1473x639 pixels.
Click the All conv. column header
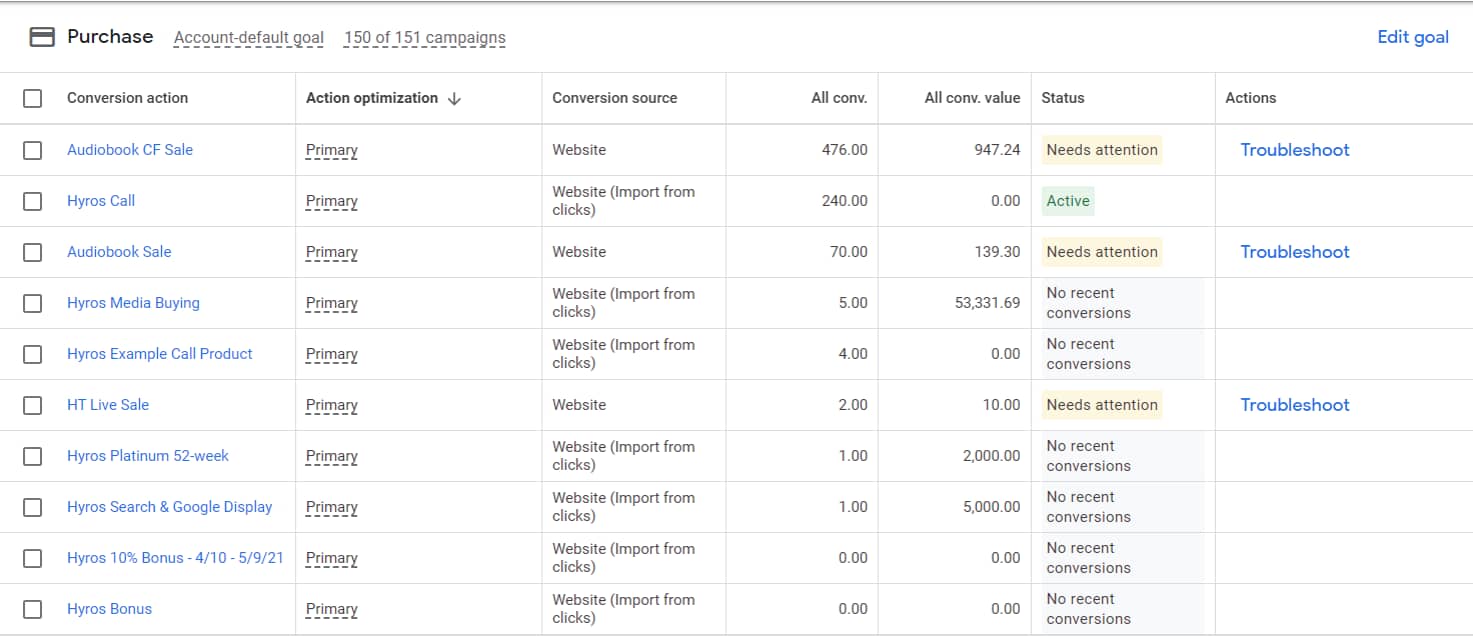click(x=839, y=98)
